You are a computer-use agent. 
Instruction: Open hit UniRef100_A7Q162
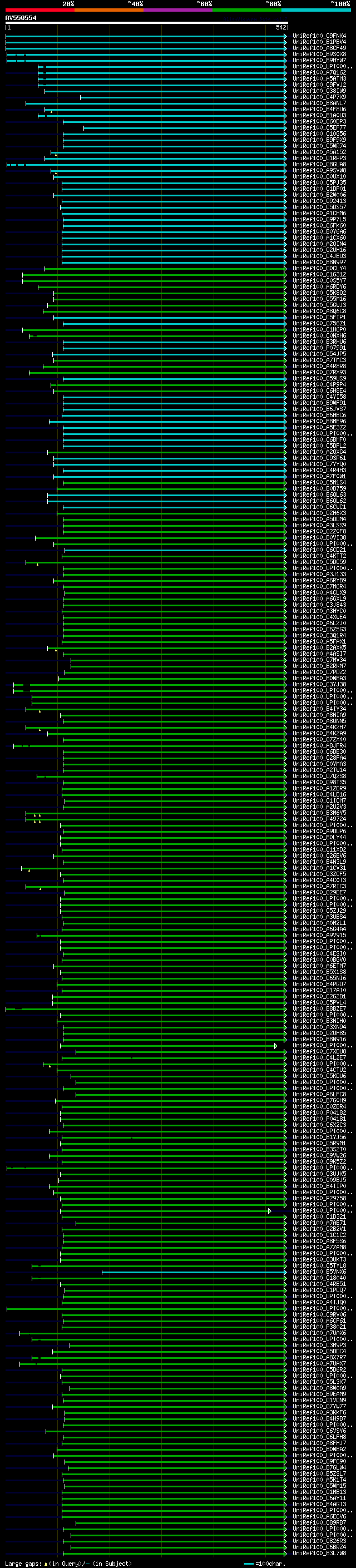(319, 72)
